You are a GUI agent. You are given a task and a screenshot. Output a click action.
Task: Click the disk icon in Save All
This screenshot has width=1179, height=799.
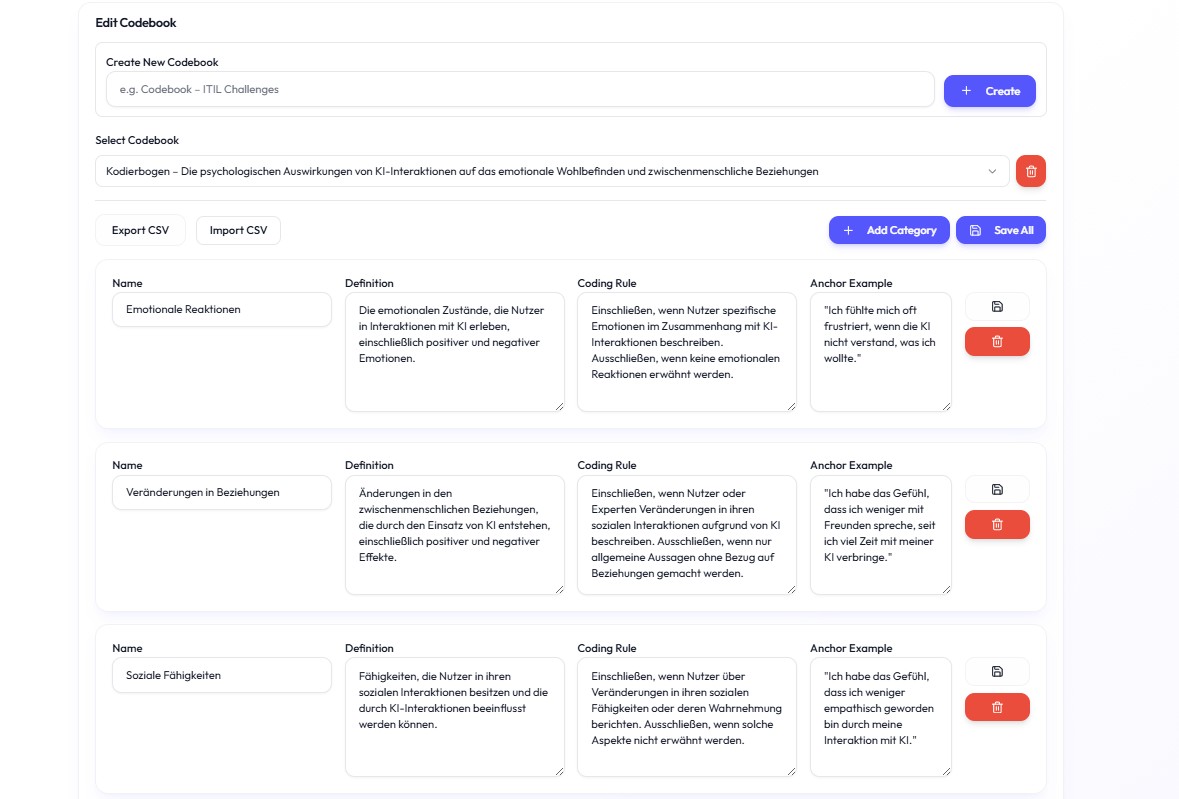click(975, 231)
